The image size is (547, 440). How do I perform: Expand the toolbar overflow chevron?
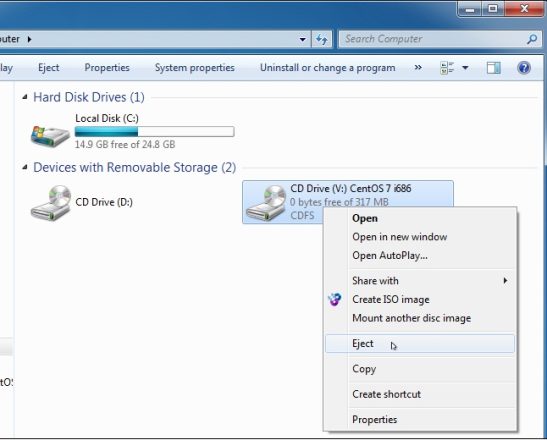(x=418, y=67)
